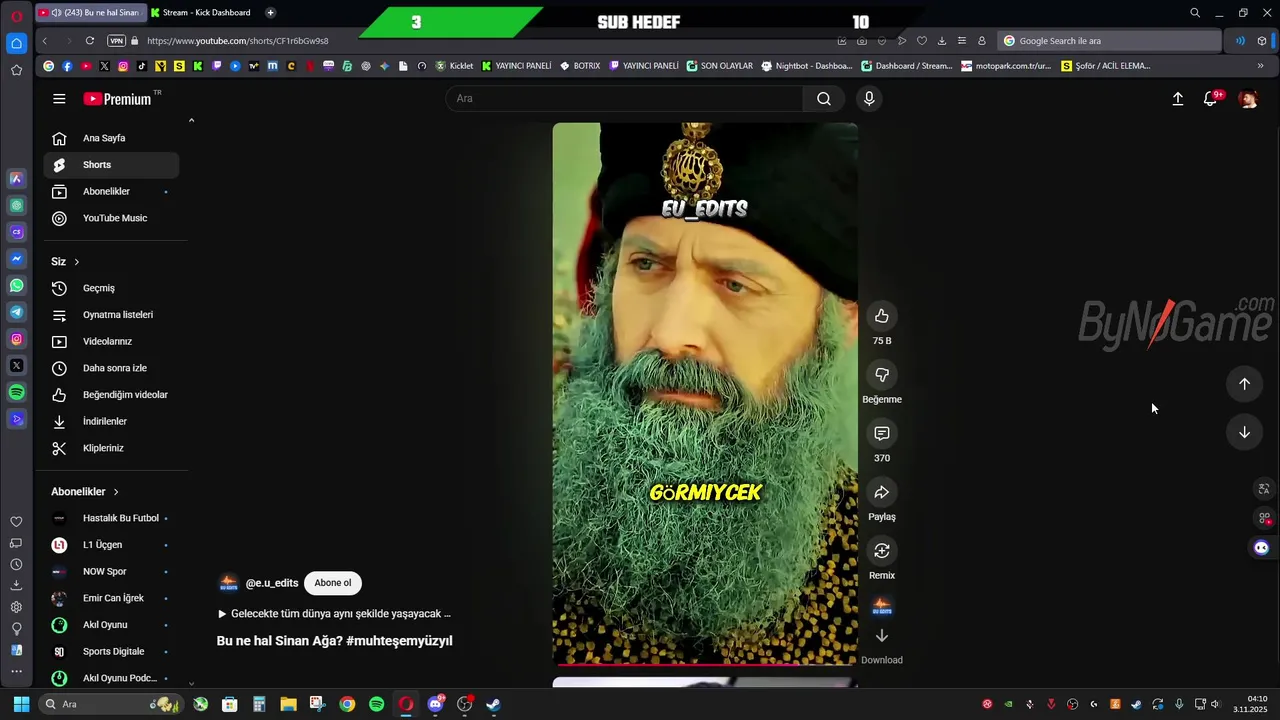Open YouTube notifications bell
1280x720 pixels.
click(1210, 98)
